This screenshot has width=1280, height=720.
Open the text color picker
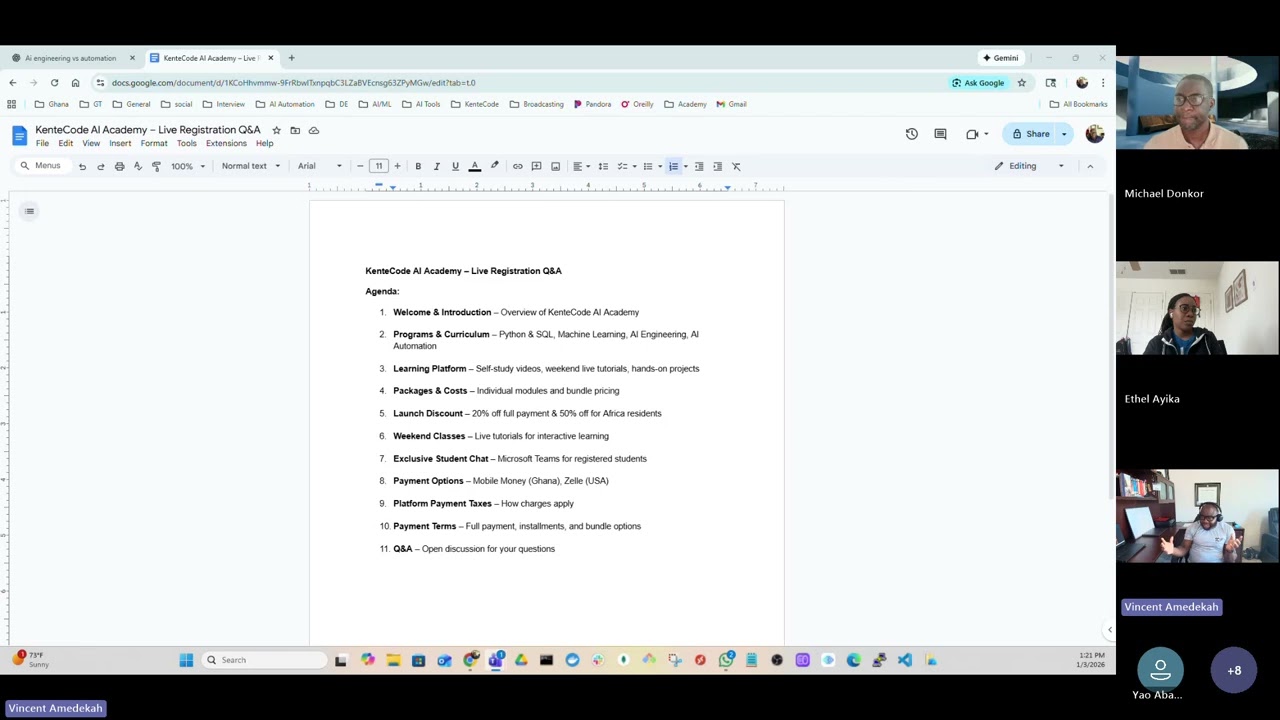[x=475, y=166]
